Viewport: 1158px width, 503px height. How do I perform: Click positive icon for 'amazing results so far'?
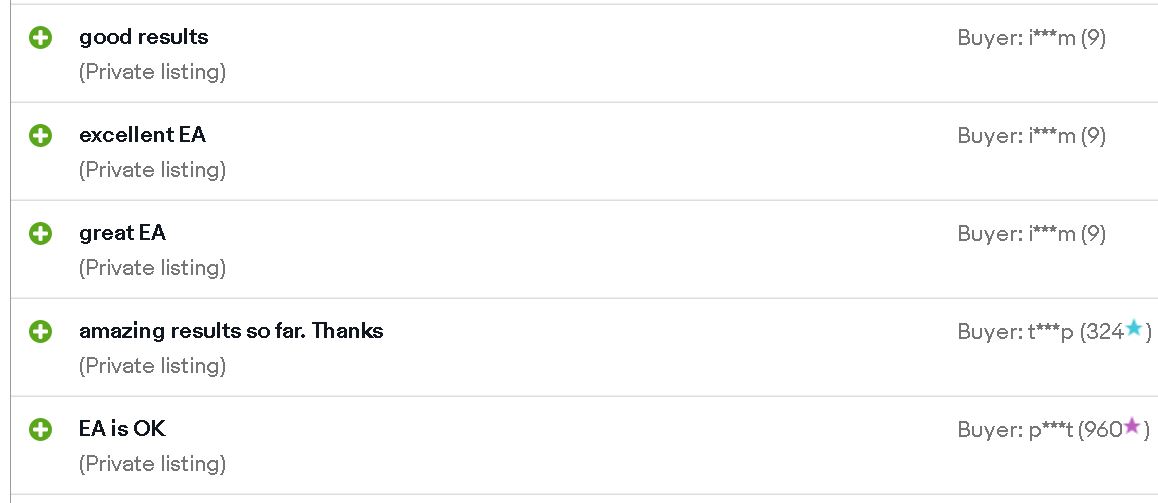click(x=41, y=332)
